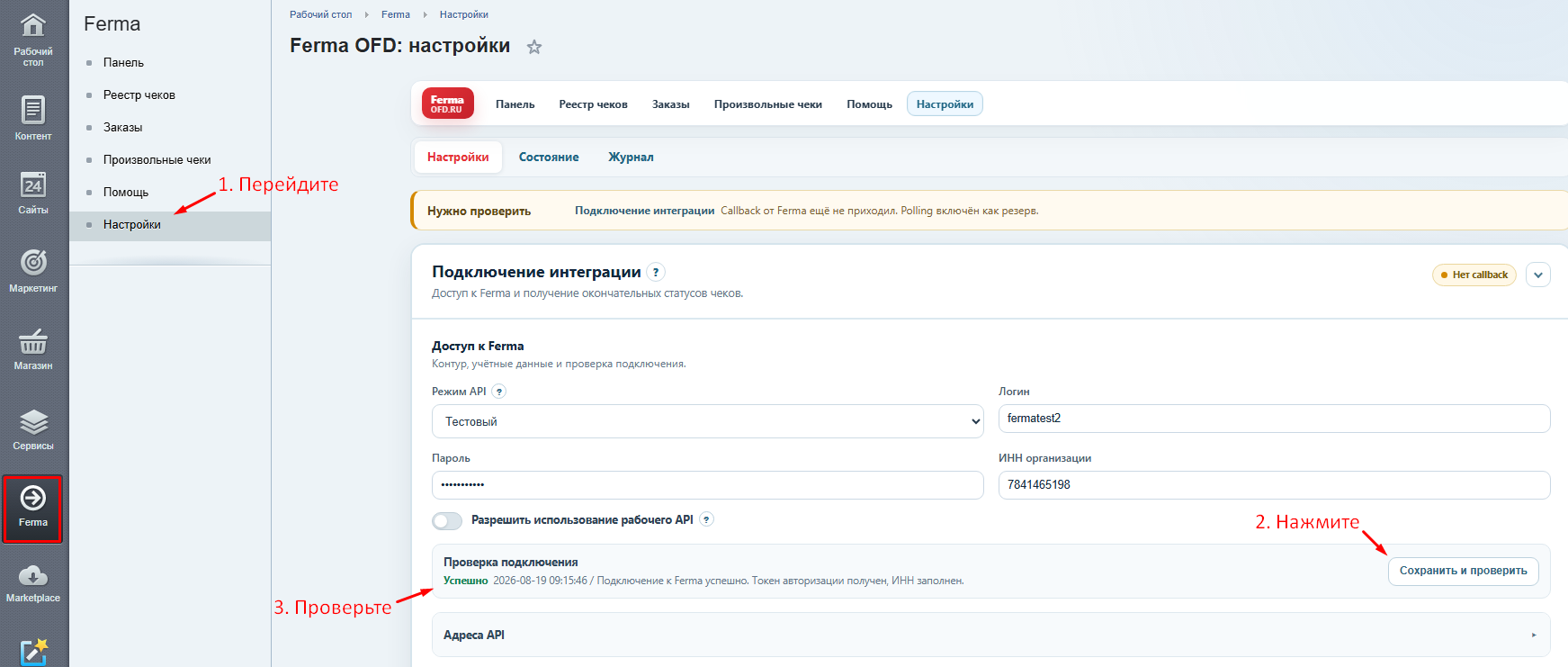Screen dimensions: 1568x667
Task: Open the Ferma module icon in sidebar
Action: (x=33, y=509)
